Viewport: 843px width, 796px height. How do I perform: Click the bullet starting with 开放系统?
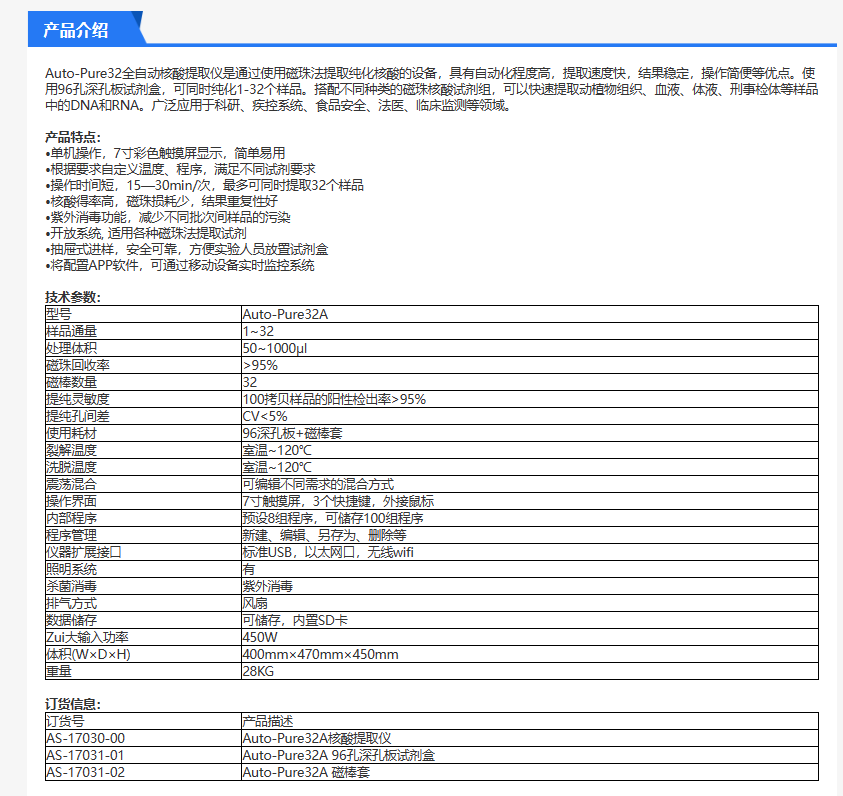[x=146, y=233]
